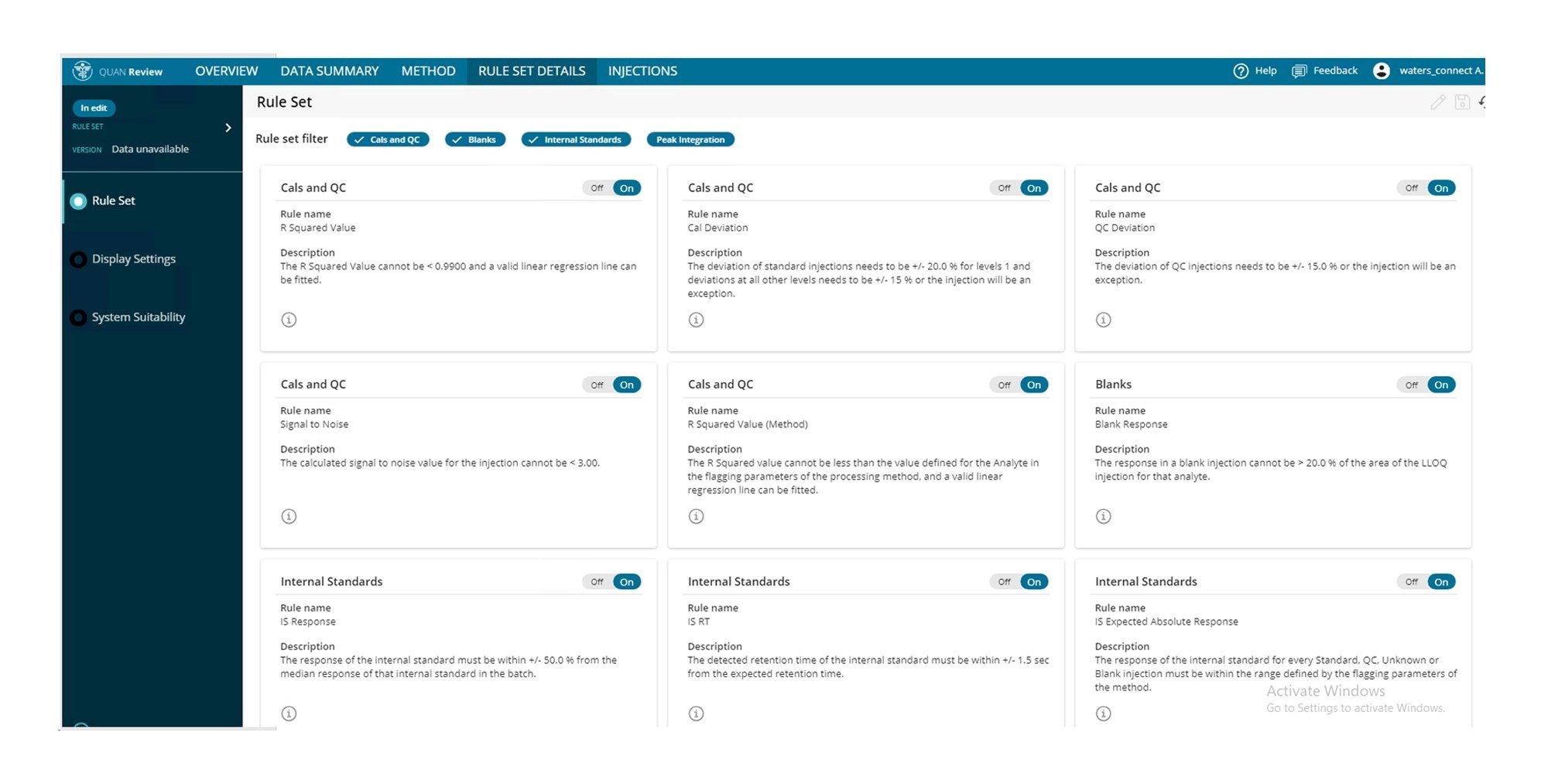The height and width of the screenshot is (784, 1548).
Task: Open info icon on QC Deviation card
Action: point(1104,320)
